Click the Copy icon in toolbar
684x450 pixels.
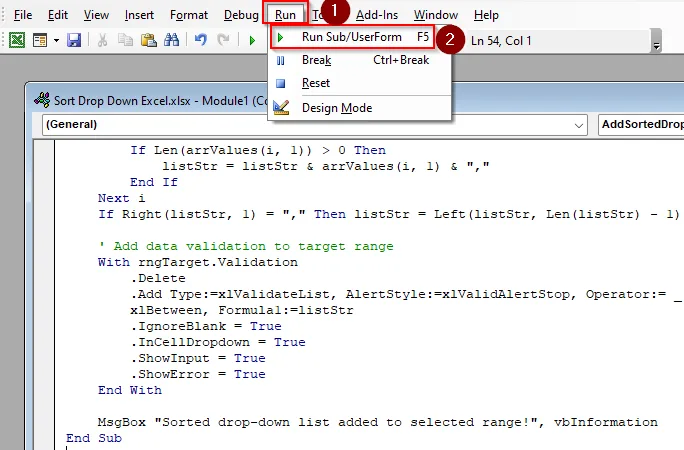[x=126, y=40]
